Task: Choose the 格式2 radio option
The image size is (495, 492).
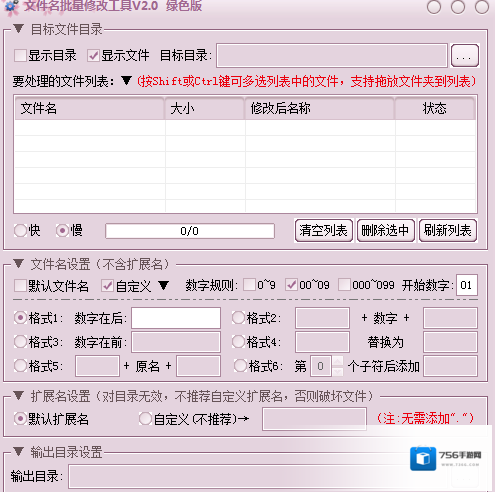Action: (x=238, y=318)
